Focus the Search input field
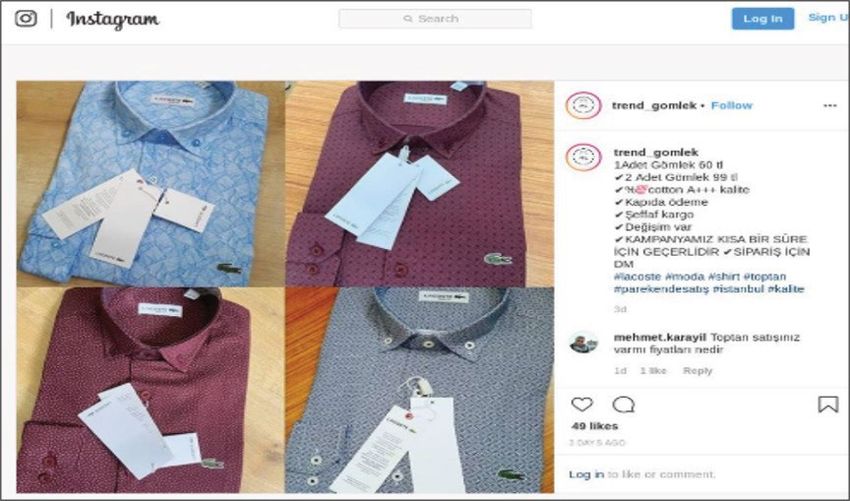 coord(435,18)
